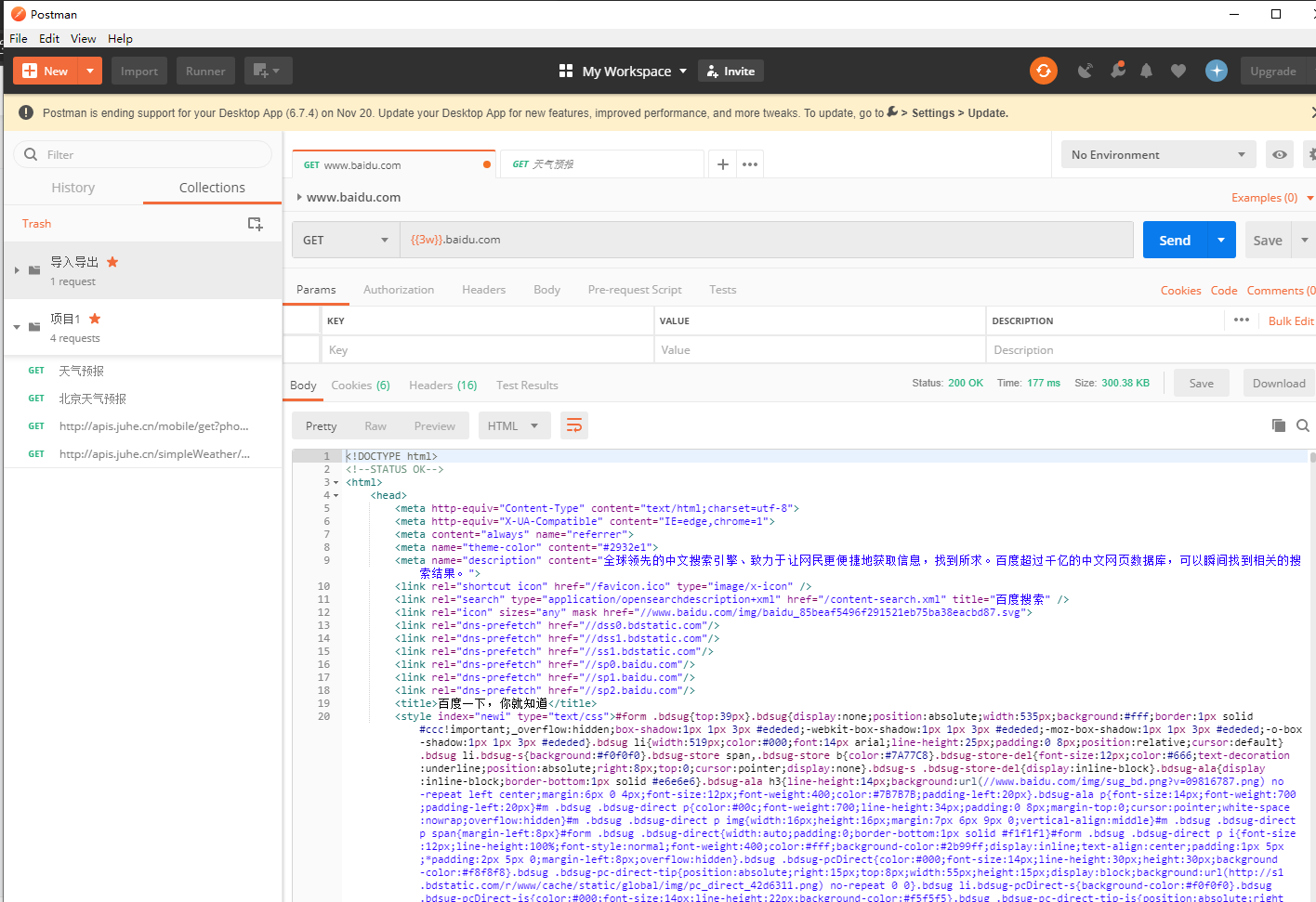
Task: Open the Edit menu
Action: click(x=49, y=38)
